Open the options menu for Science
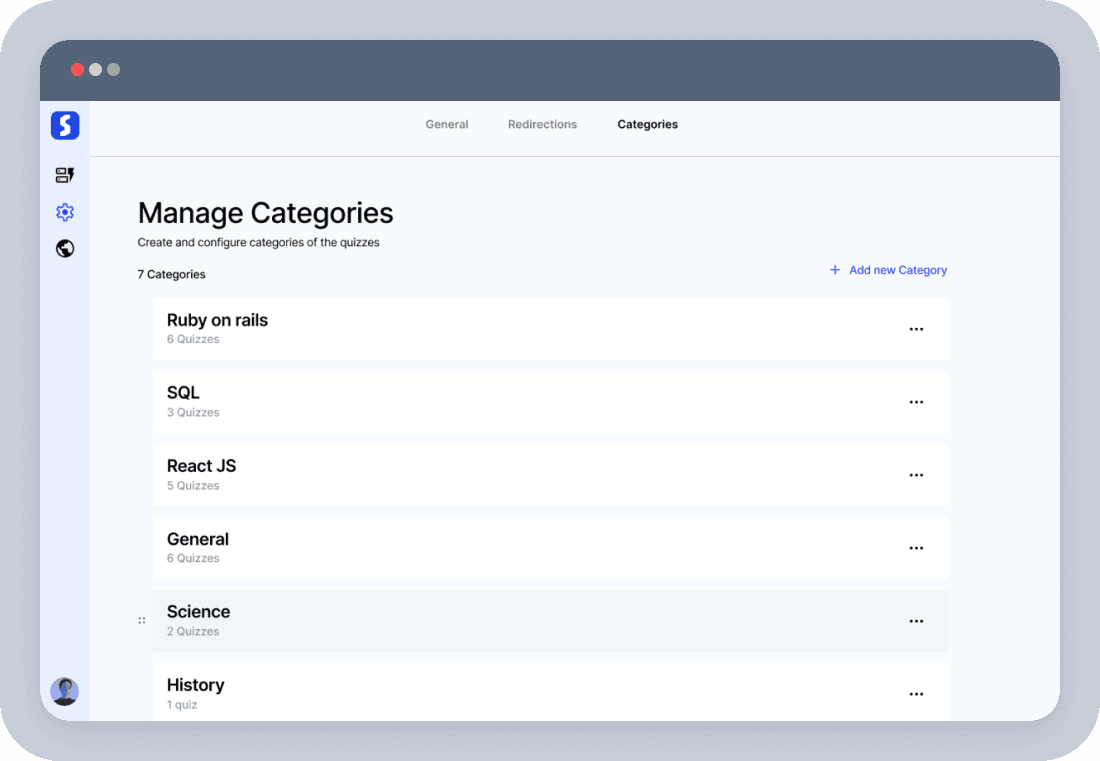Screen dimensions: 1100x761 (916, 621)
